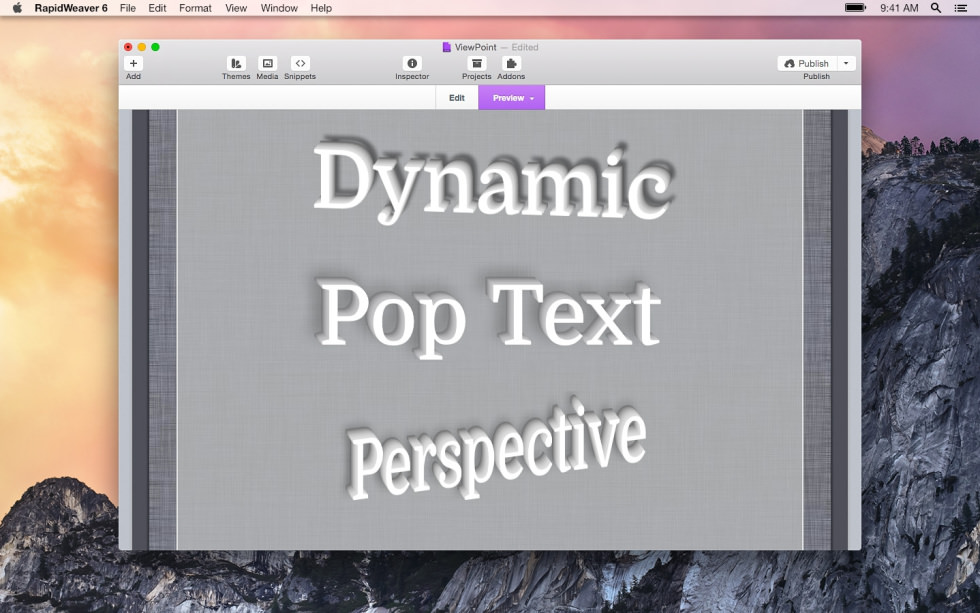
Task: Open the RapidWeaver 6 menu
Action: coord(71,8)
